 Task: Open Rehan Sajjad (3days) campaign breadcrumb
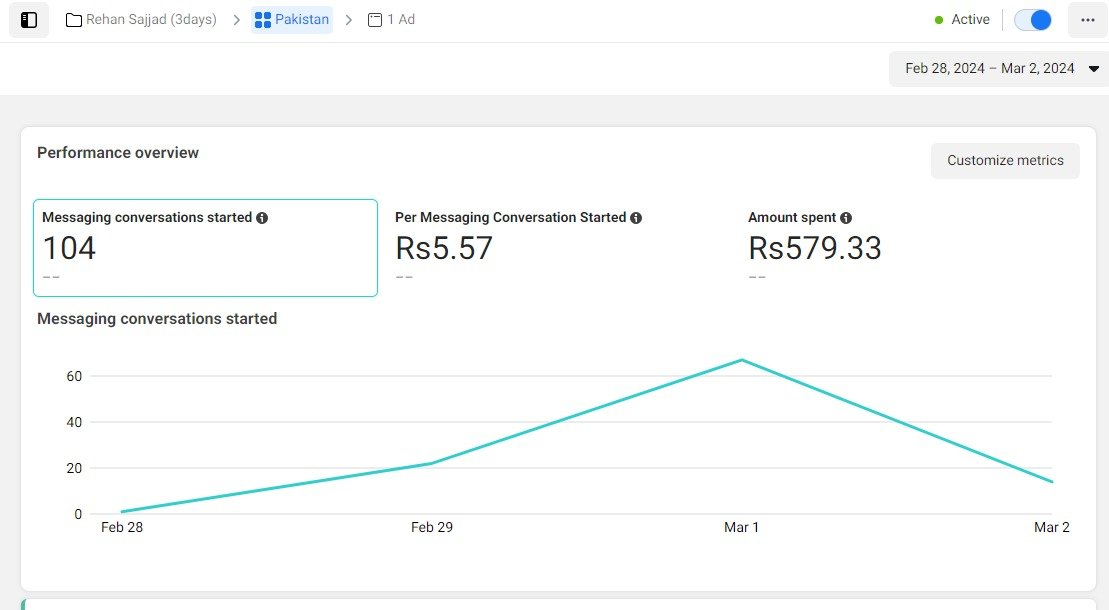[151, 20]
